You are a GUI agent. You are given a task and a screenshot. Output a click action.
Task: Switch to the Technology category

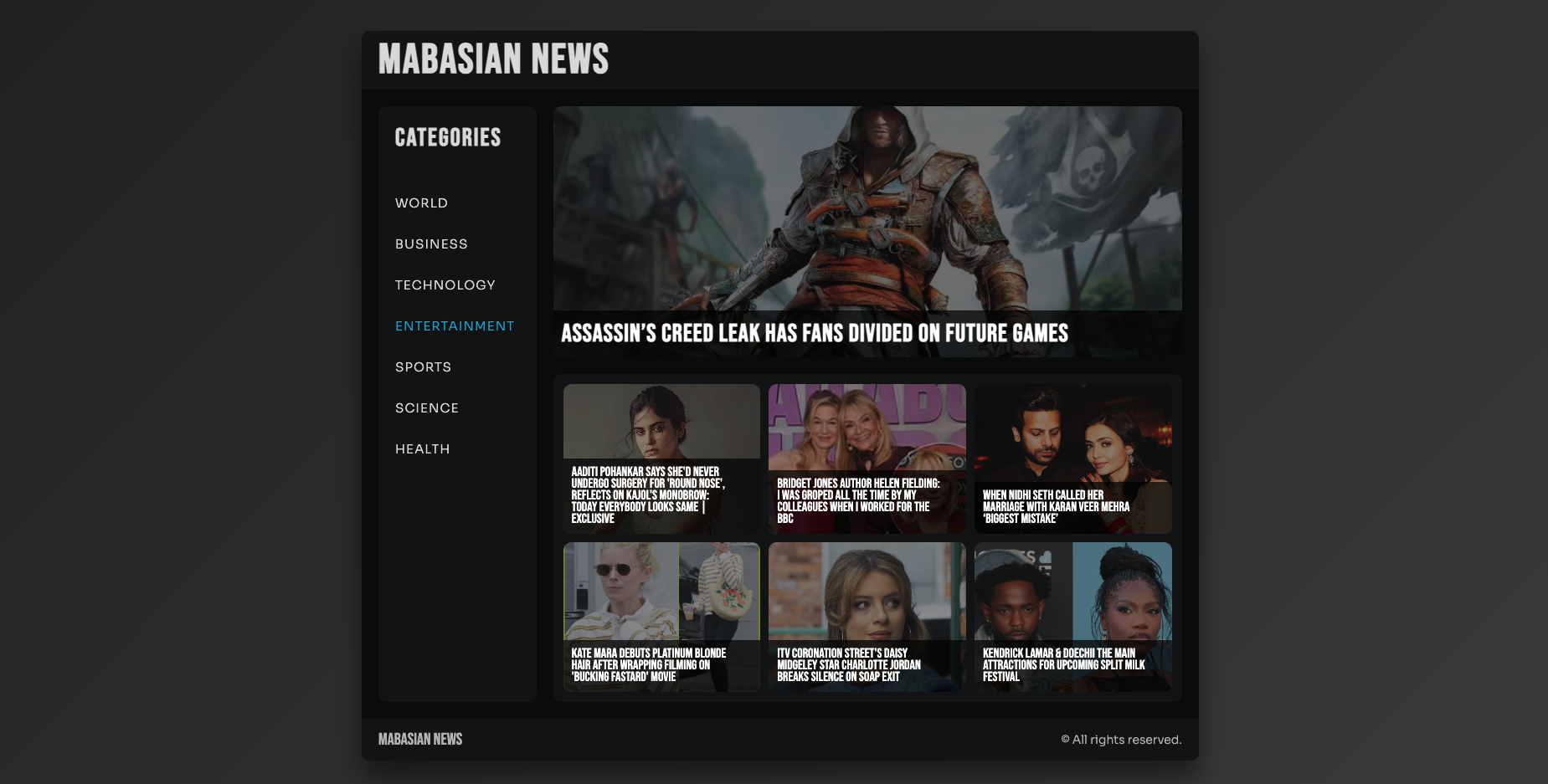click(445, 285)
